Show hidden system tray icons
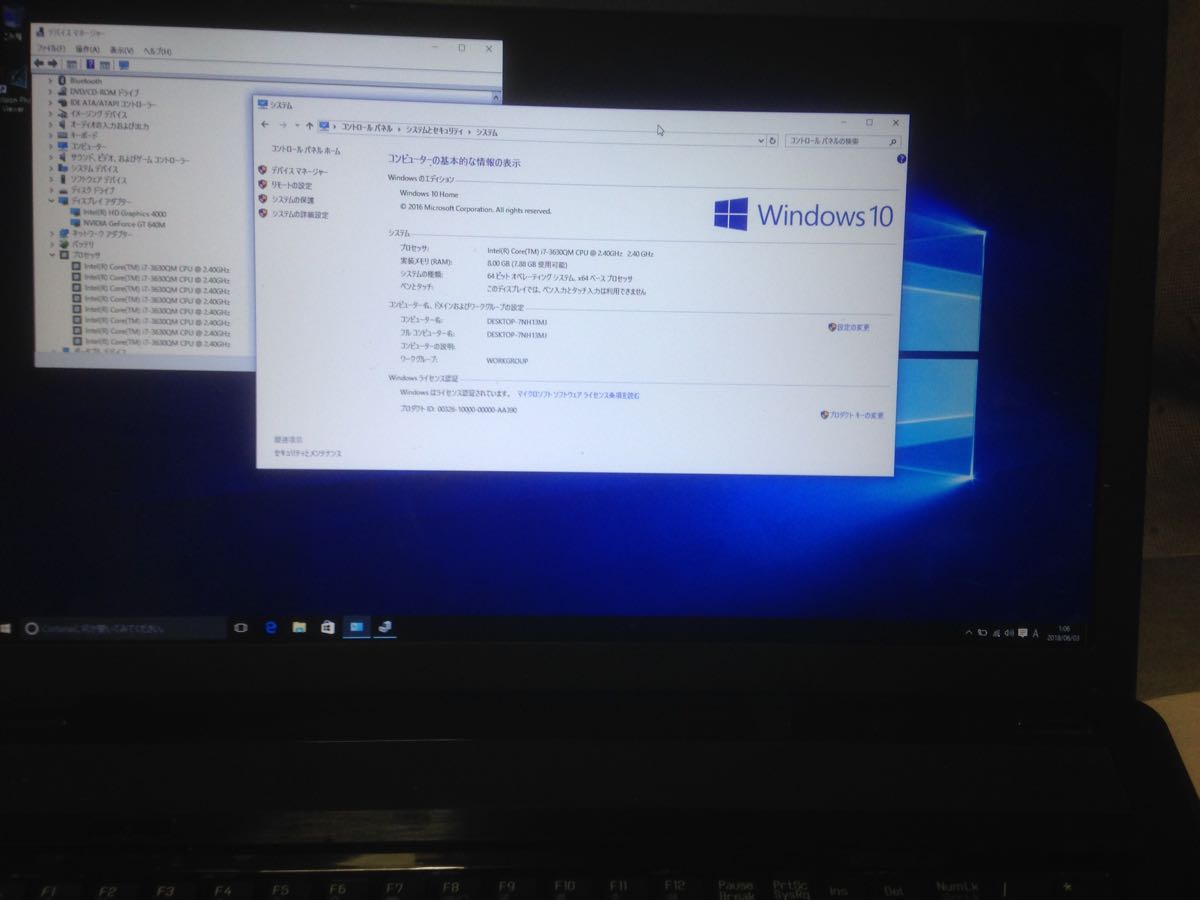The width and height of the screenshot is (1200, 901). point(969,632)
